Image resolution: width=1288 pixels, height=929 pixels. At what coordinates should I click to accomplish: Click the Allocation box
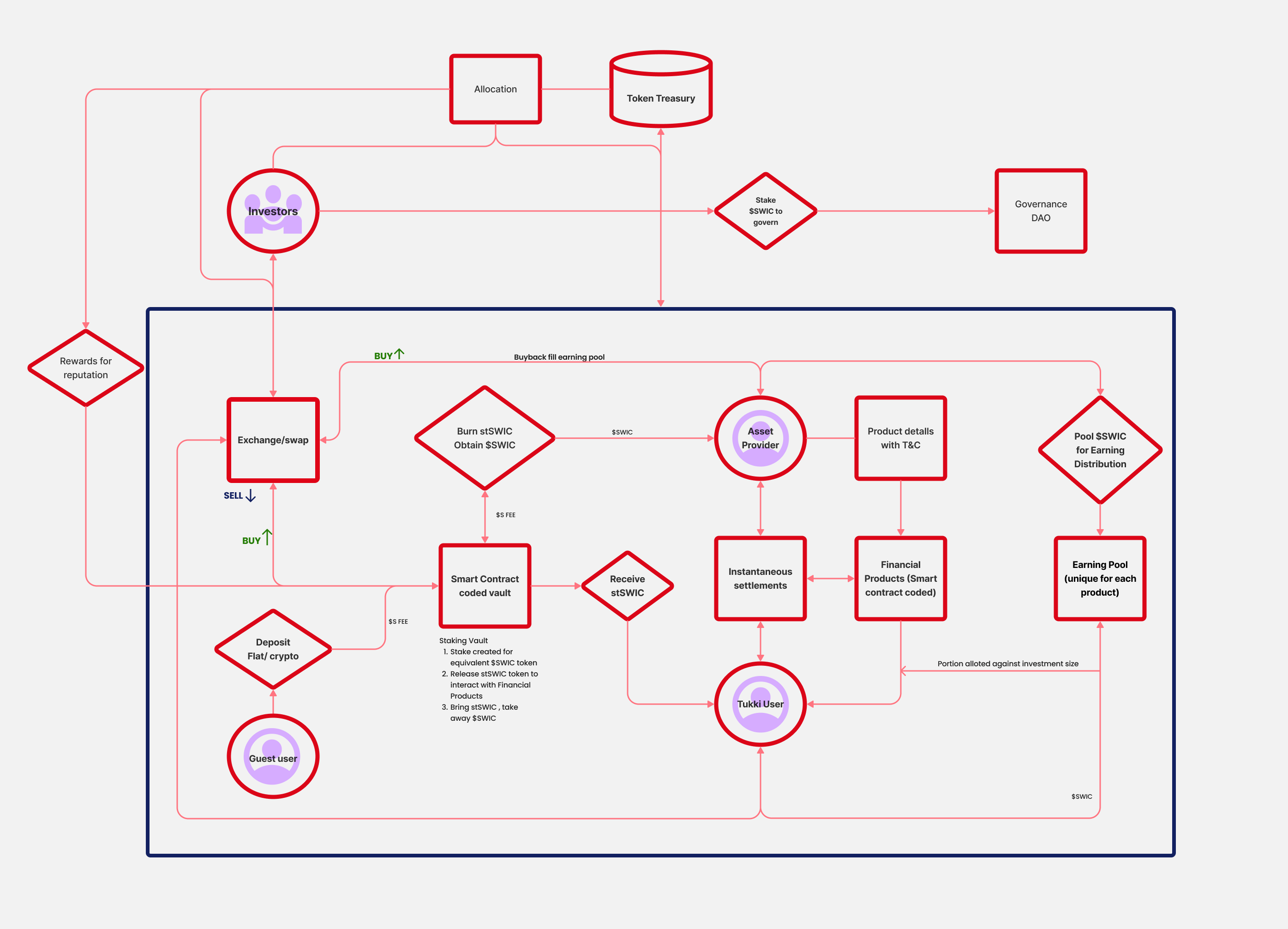(495, 89)
